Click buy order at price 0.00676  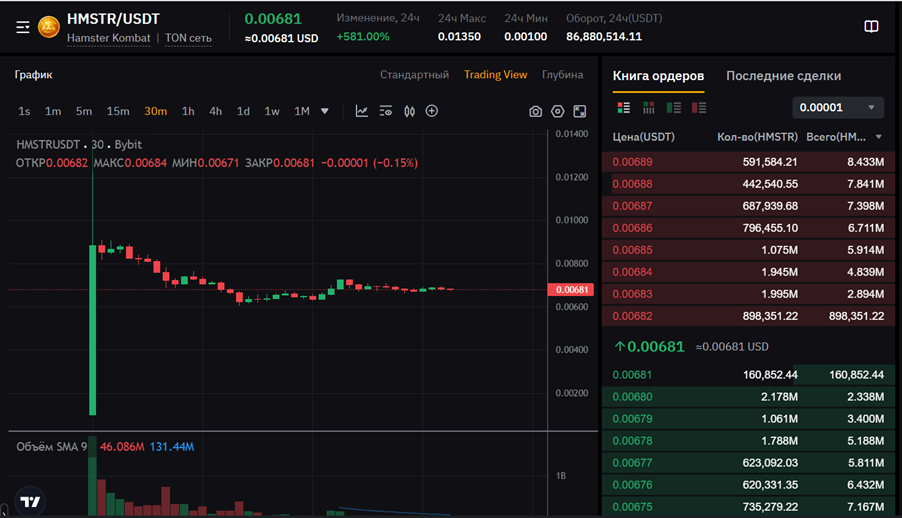748,485
